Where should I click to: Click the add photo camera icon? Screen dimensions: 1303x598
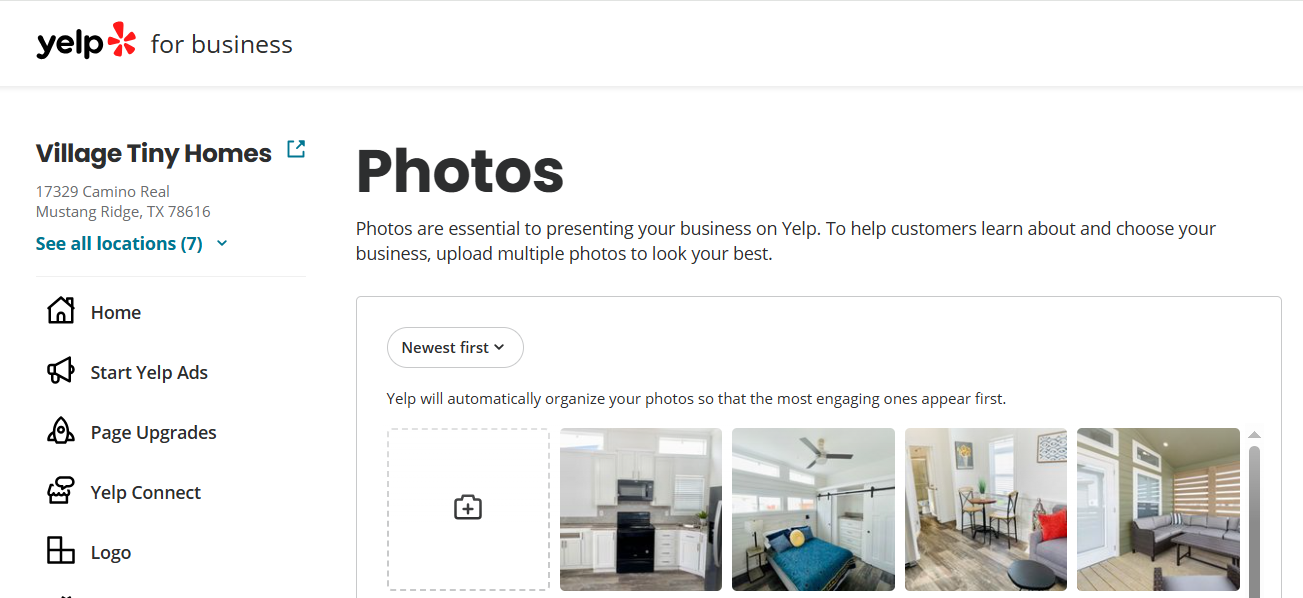(468, 507)
